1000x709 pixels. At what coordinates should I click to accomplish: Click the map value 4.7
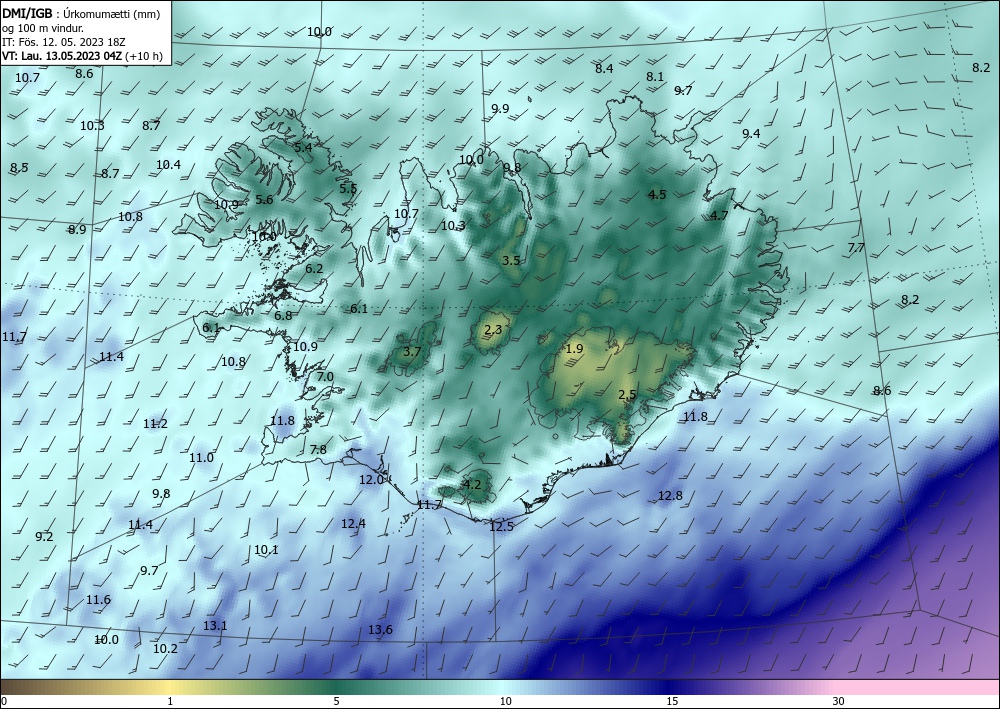coord(719,216)
